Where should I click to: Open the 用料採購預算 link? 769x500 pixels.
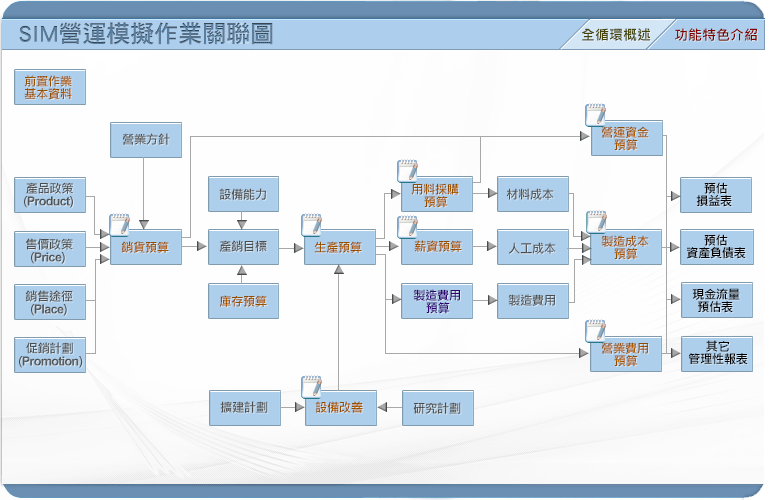point(437,194)
